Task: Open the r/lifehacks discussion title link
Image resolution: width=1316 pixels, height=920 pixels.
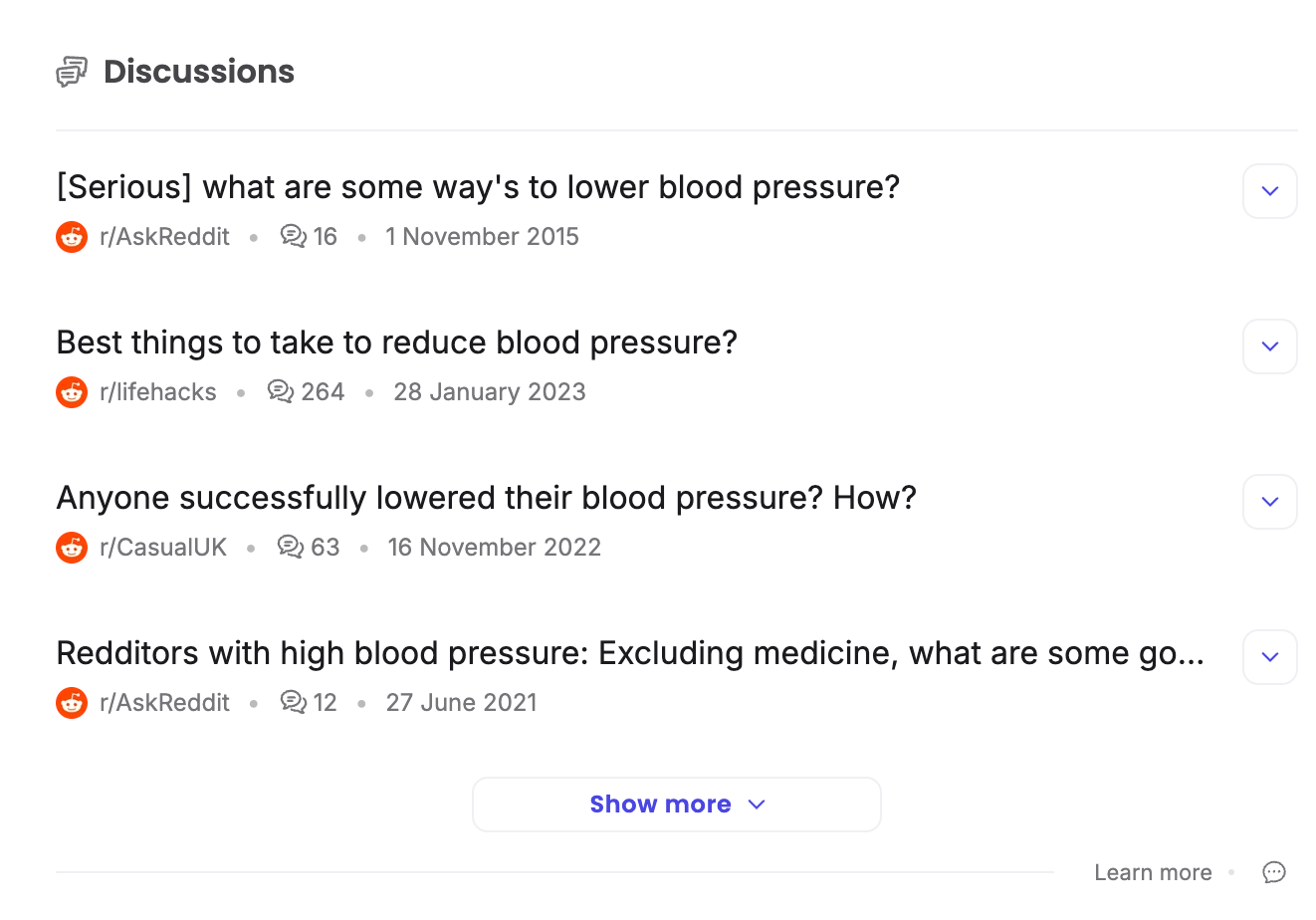Action: coord(395,342)
